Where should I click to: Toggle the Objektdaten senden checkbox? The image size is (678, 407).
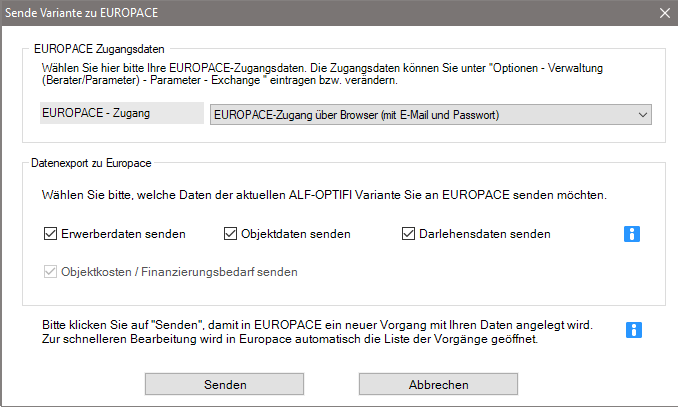pyautogui.click(x=230, y=234)
